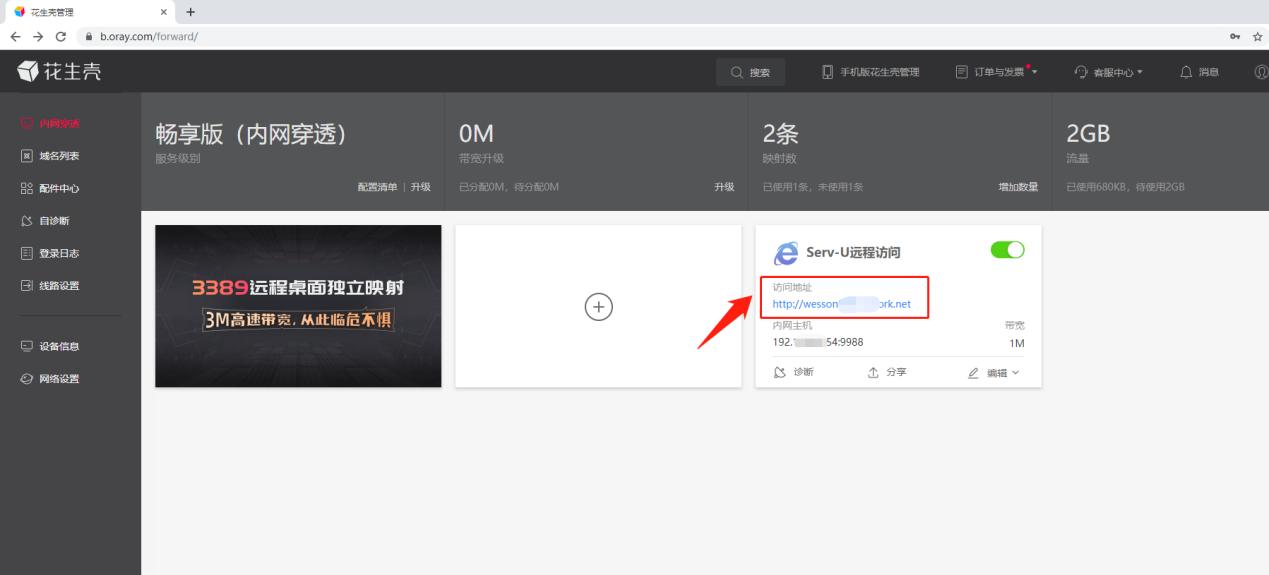Add a new mapping with the plus circle
This screenshot has width=1269, height=575.
(598, 307)
